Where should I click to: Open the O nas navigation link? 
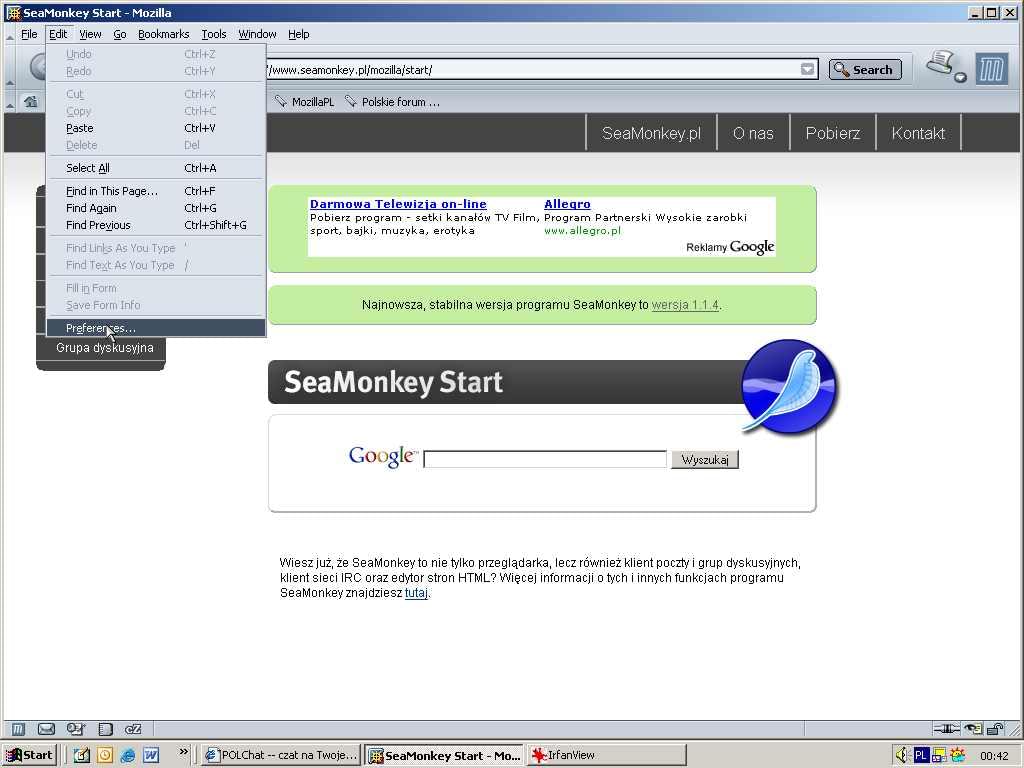pyautogui.click(x=753, y=133)
